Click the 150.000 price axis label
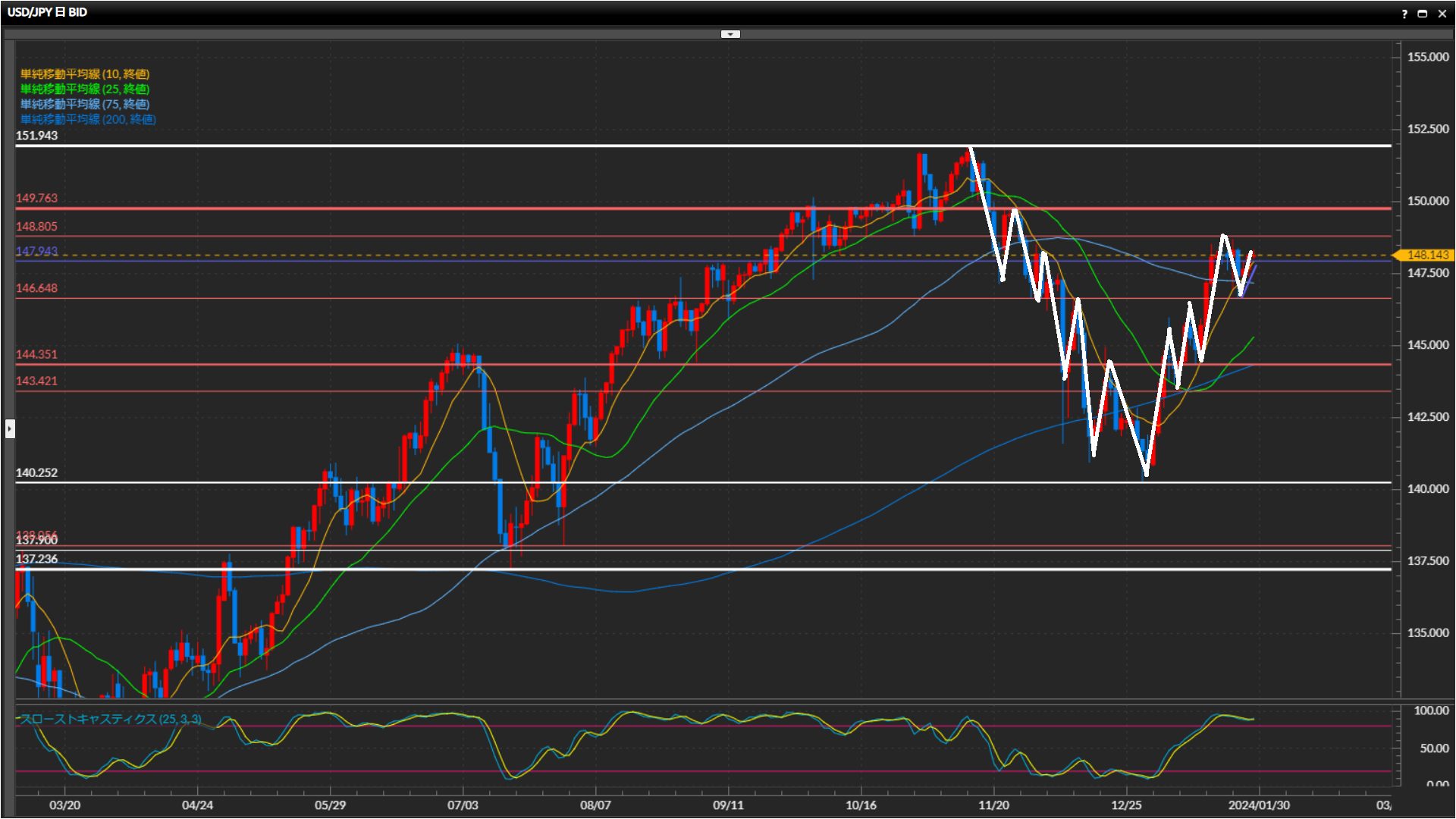This screenshot has height=819, width=1456. click(x=1427, y=201)
